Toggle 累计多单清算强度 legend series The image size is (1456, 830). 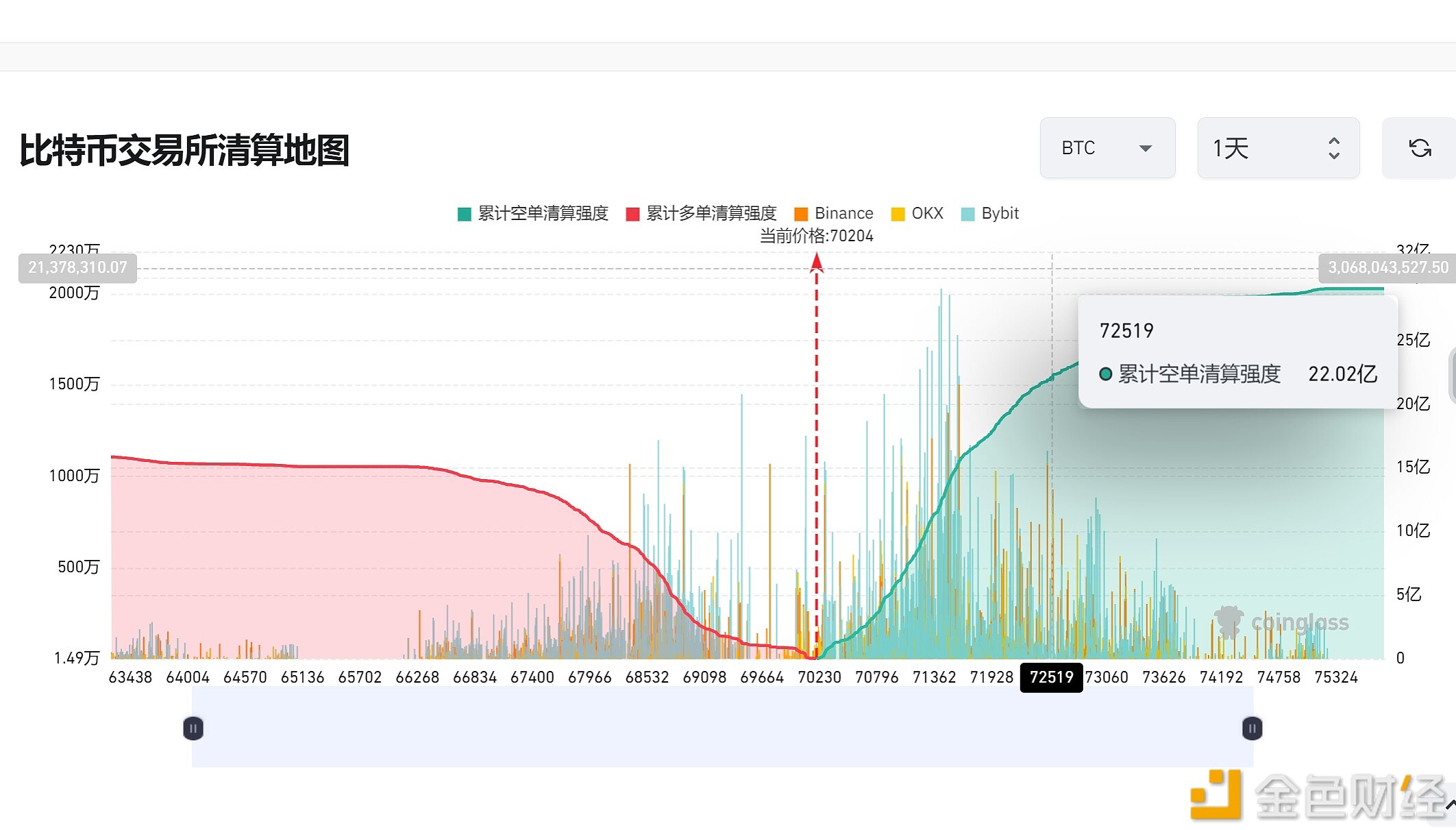(701, 214)
